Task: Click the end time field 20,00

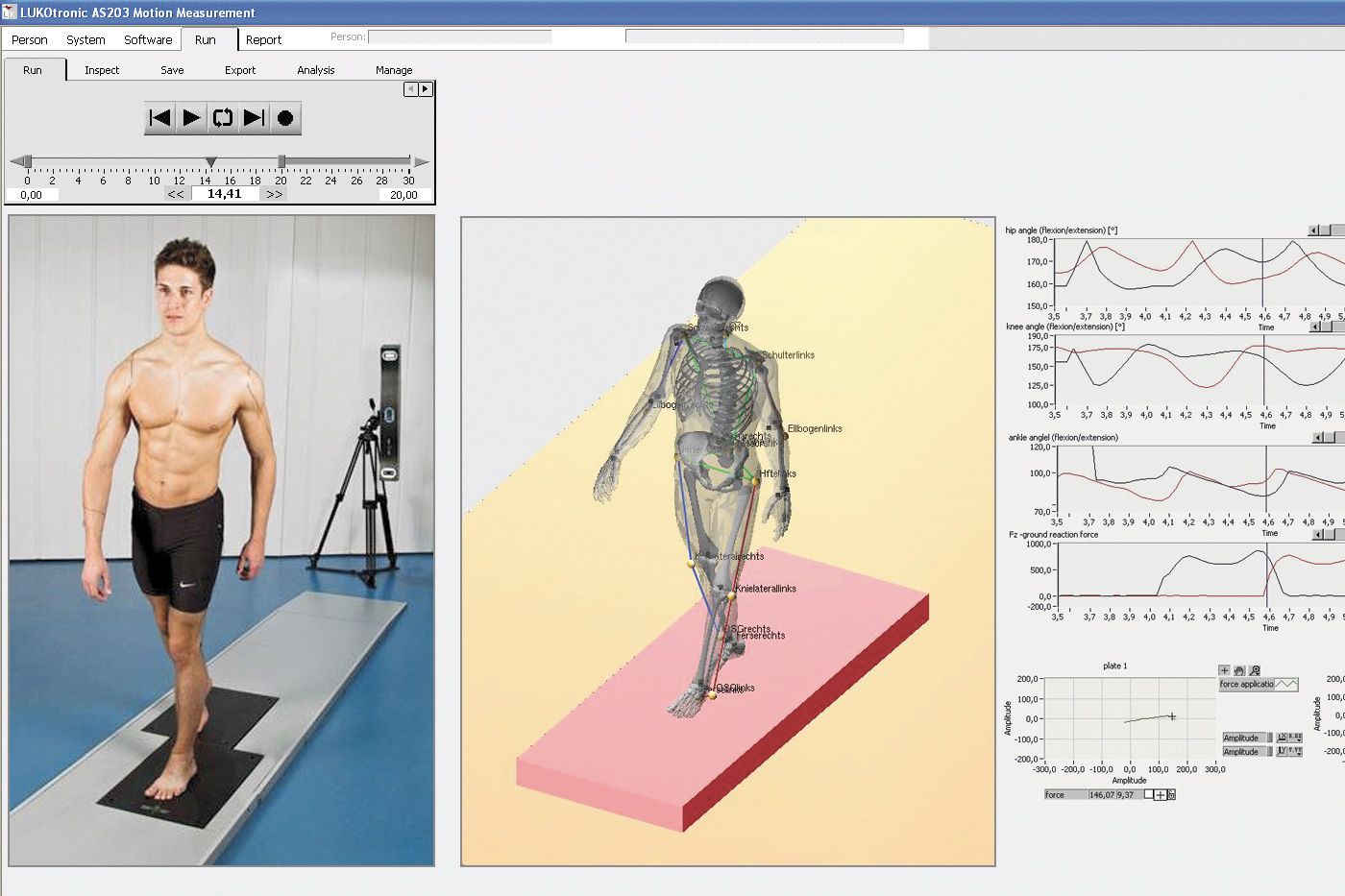Action: [403, 195]
